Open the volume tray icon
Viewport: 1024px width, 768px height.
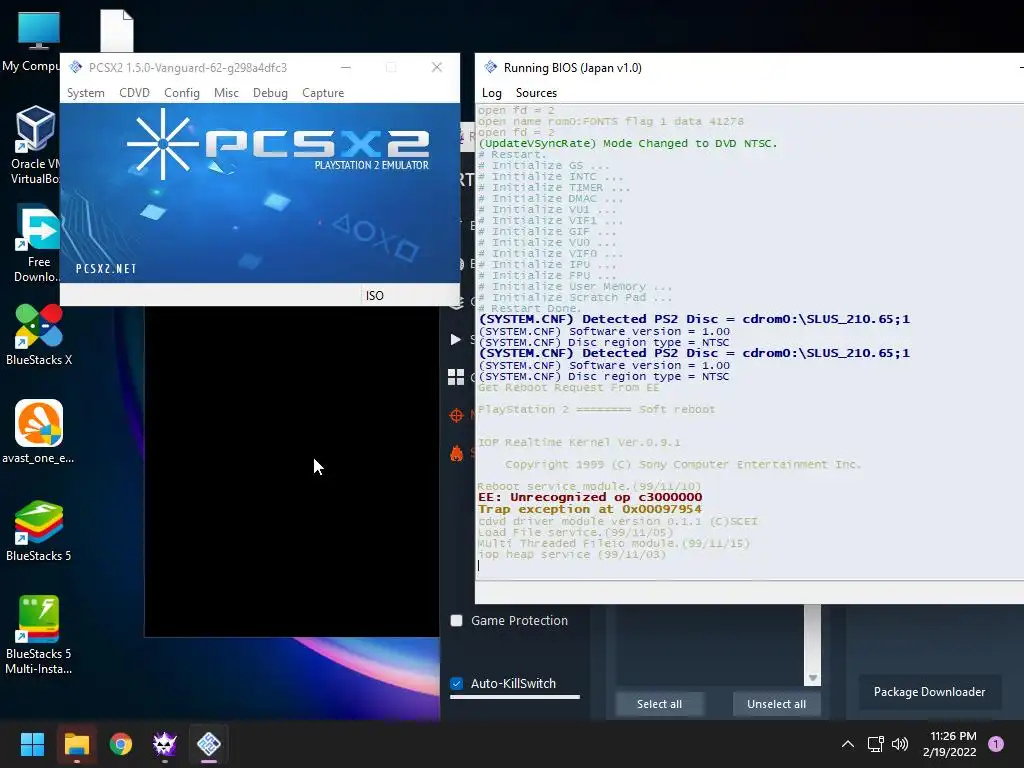click(900, 744)
